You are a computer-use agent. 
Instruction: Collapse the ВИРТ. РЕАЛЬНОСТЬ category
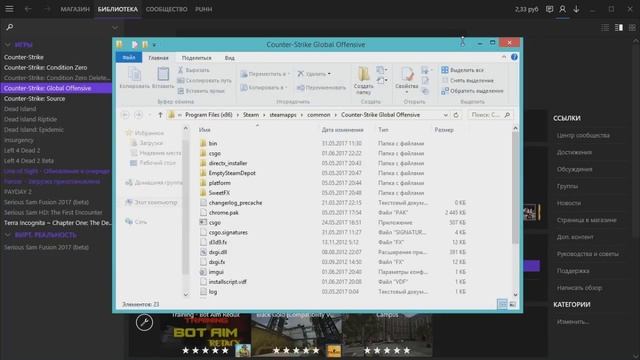coord(7,235)
